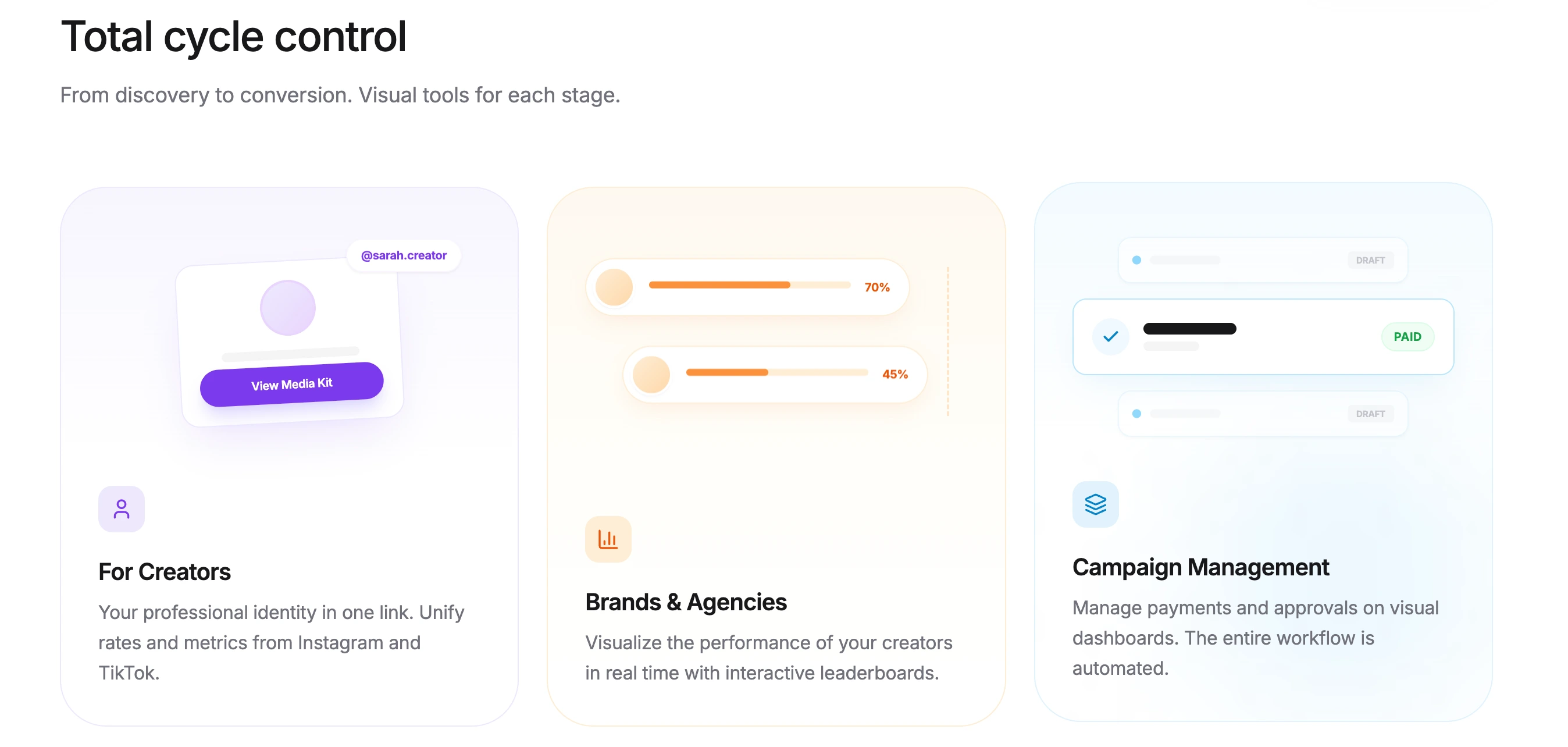Select the Campaign Management heading
Image resolution: width=1568 pixels, height=747 pixels.
coord(1200,567)
